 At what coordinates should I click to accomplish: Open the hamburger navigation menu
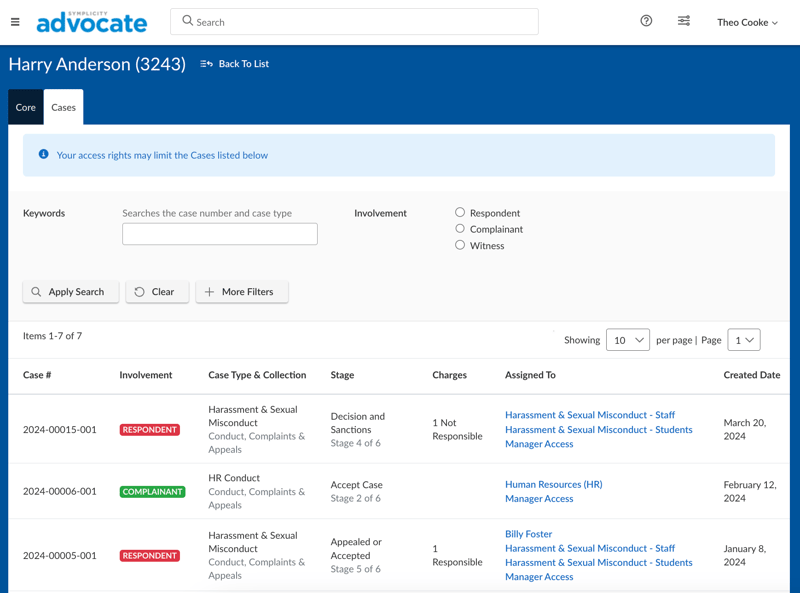pos(15,21)
